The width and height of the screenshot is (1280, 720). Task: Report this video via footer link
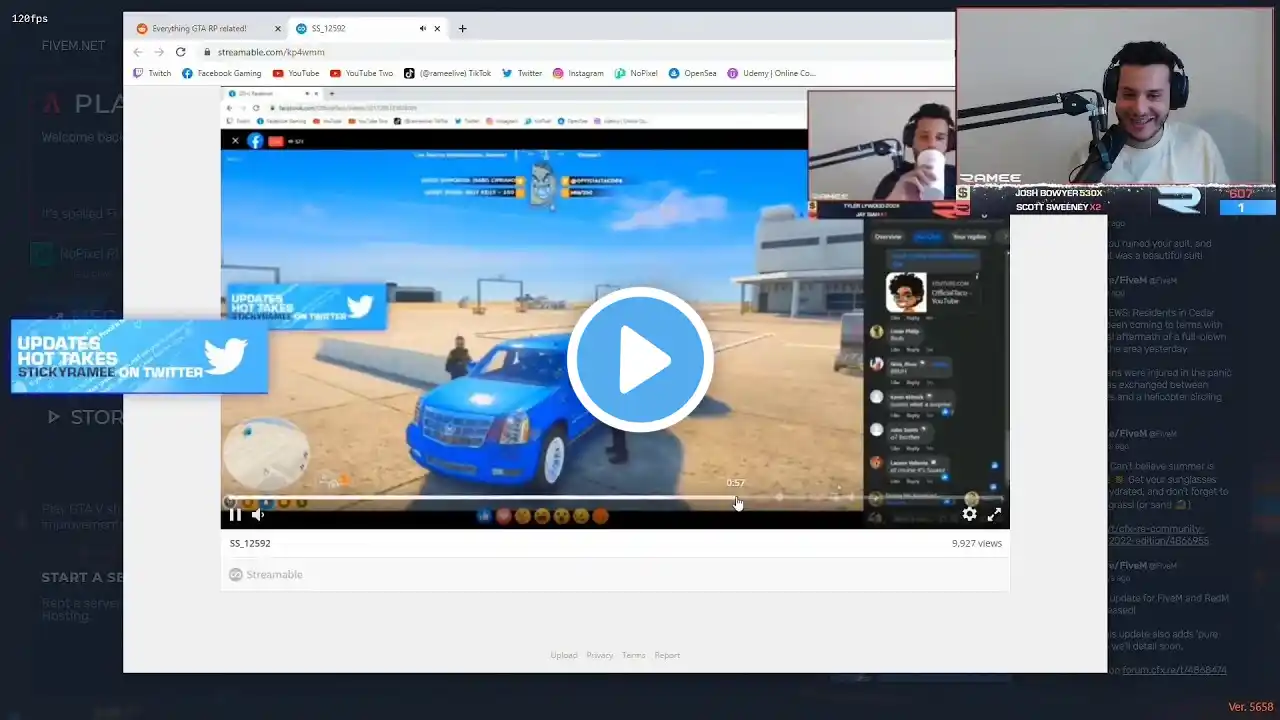click(x=667, y=655)
